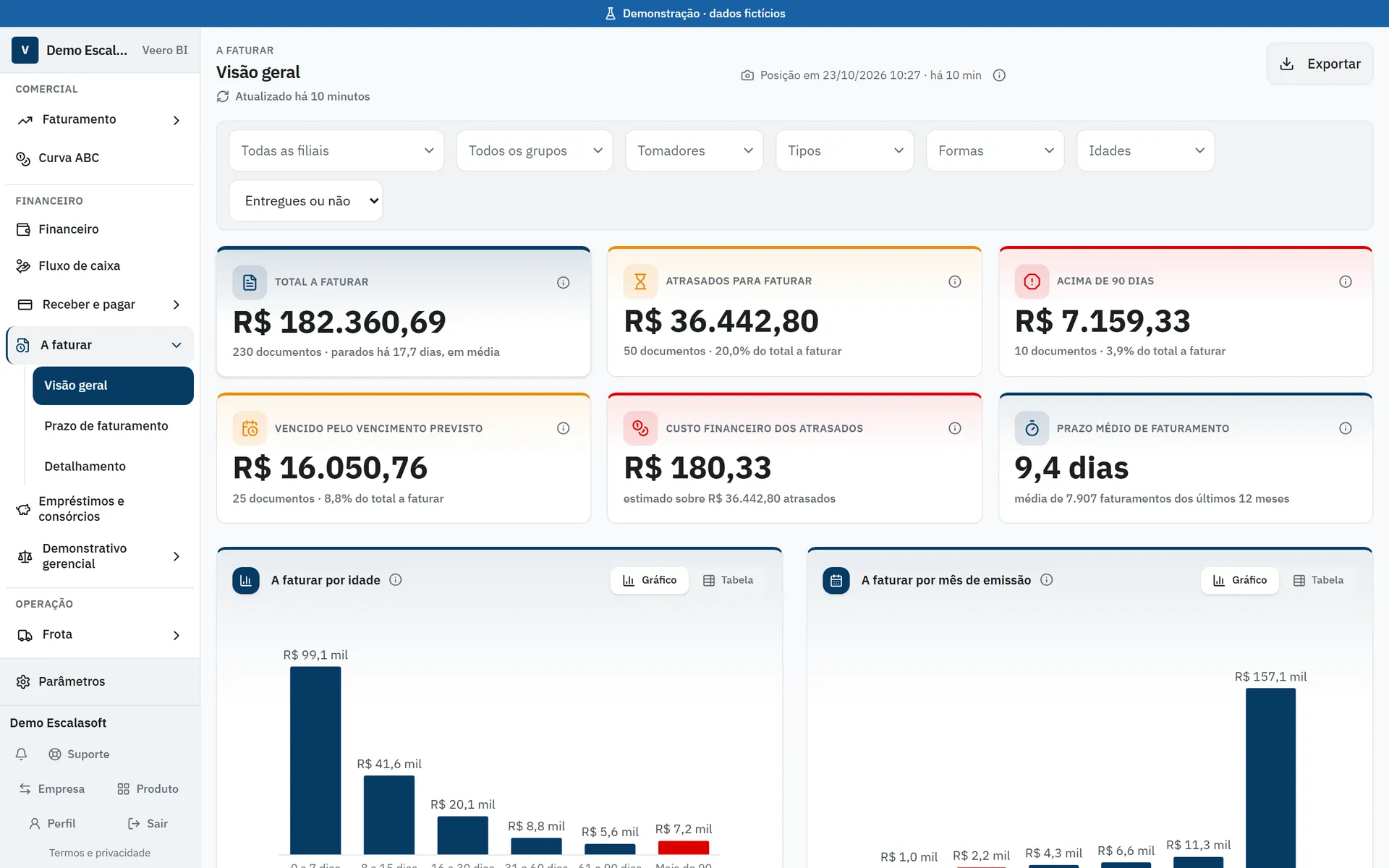Click the refresh icon beside Atualizado há 10 minutos
The height and width of the screenshot is (868, 1389).
coord(223,96)
